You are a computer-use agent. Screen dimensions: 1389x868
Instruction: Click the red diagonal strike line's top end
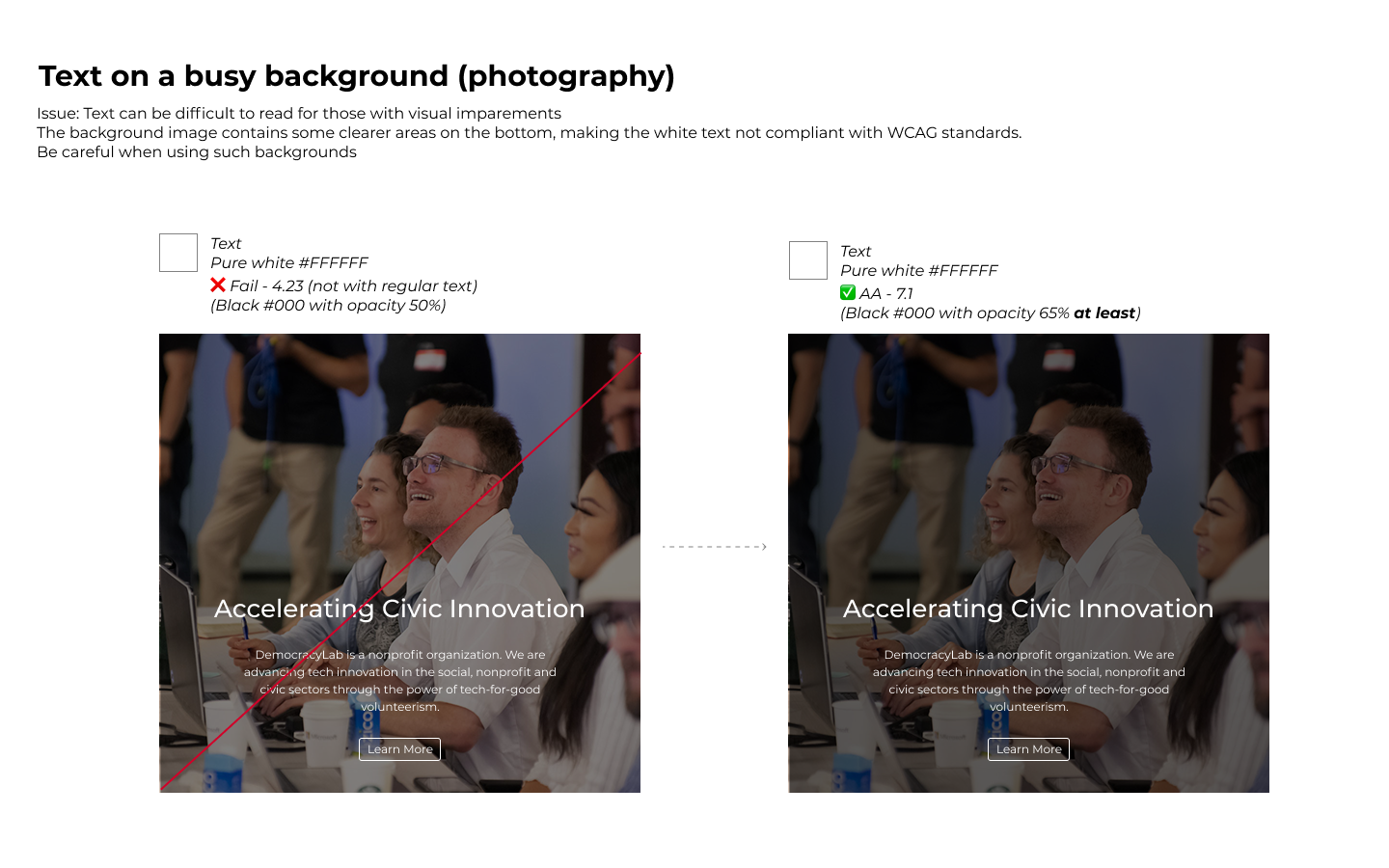(638, 356)
